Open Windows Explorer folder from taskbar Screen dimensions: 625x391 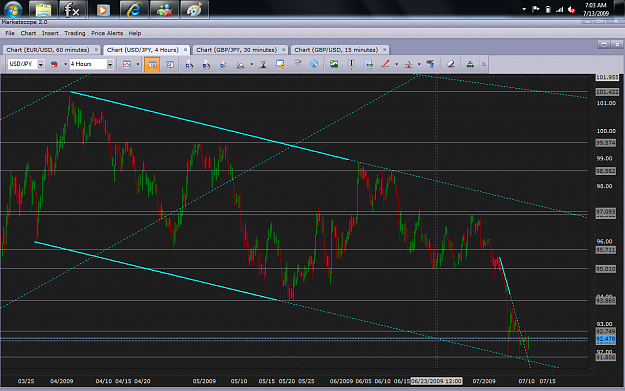pos(43,10)
